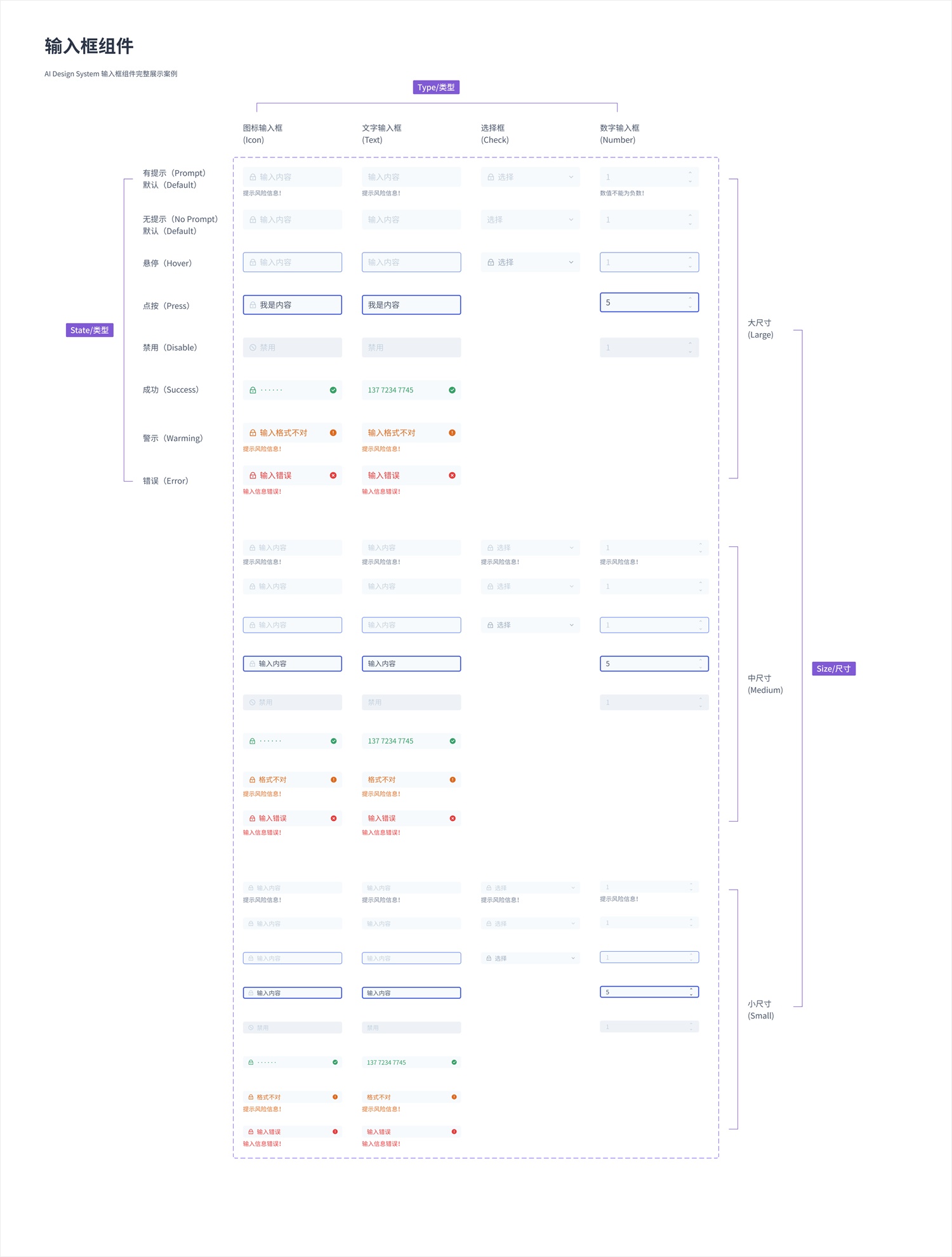Click the red error icon in large lock-icon 输入错误 field

tap(333, 475)
